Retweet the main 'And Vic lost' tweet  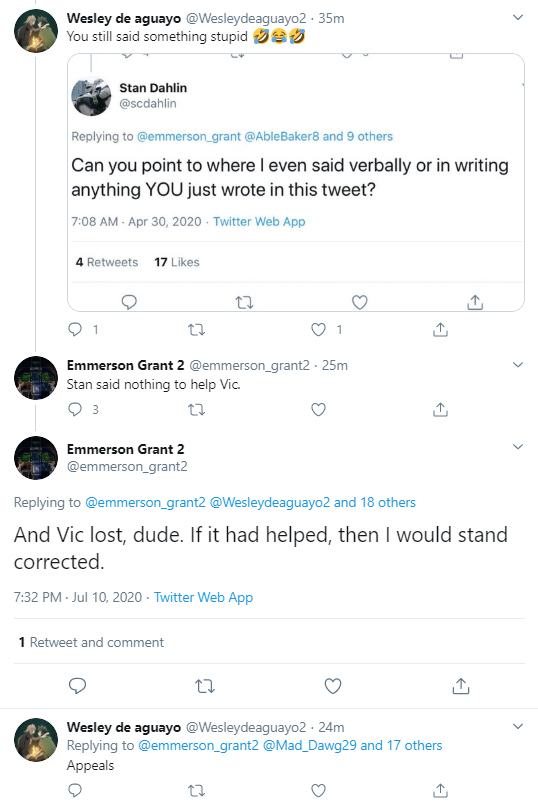(205, 686)
